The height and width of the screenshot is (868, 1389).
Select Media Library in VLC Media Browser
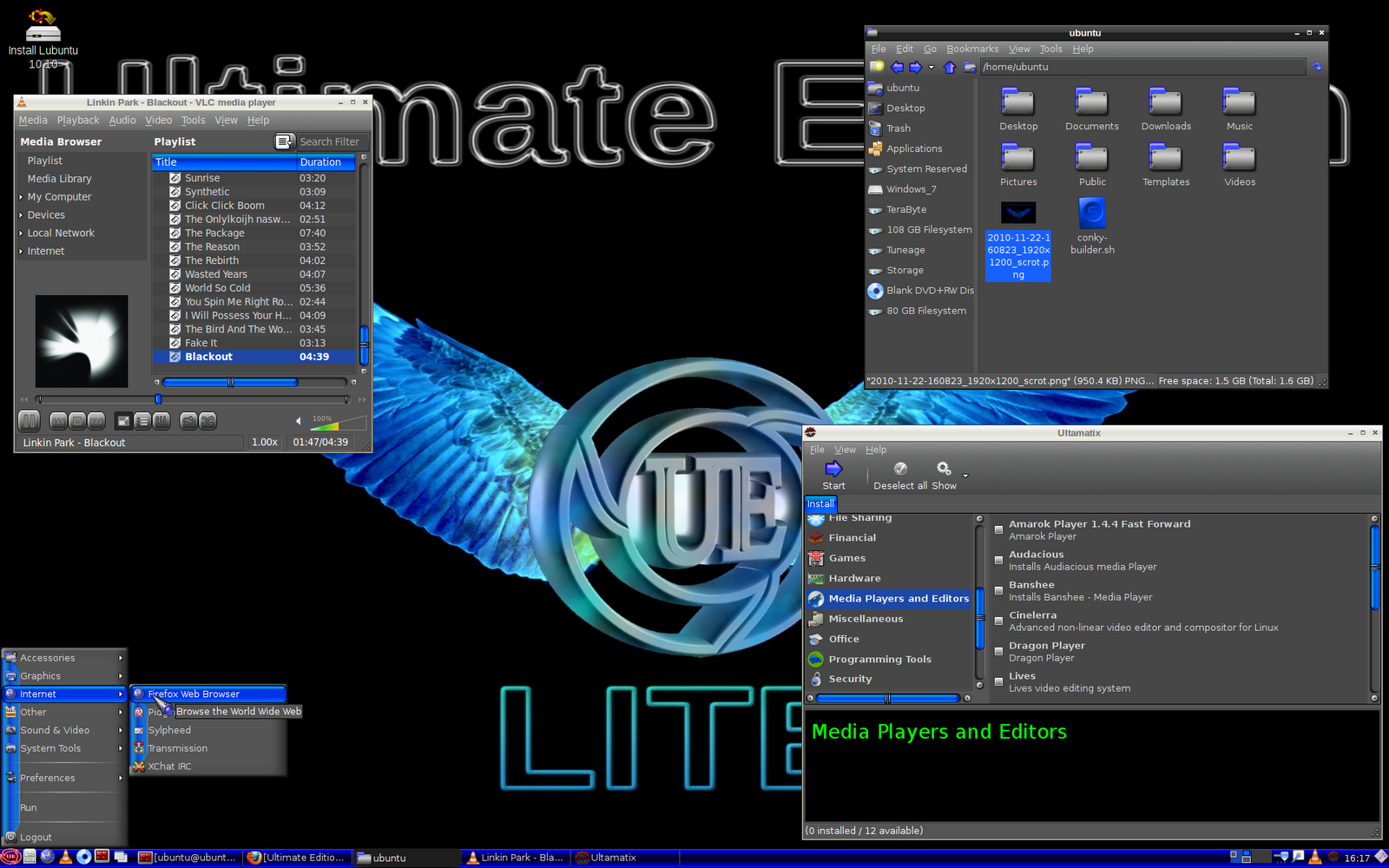(59, 179)
